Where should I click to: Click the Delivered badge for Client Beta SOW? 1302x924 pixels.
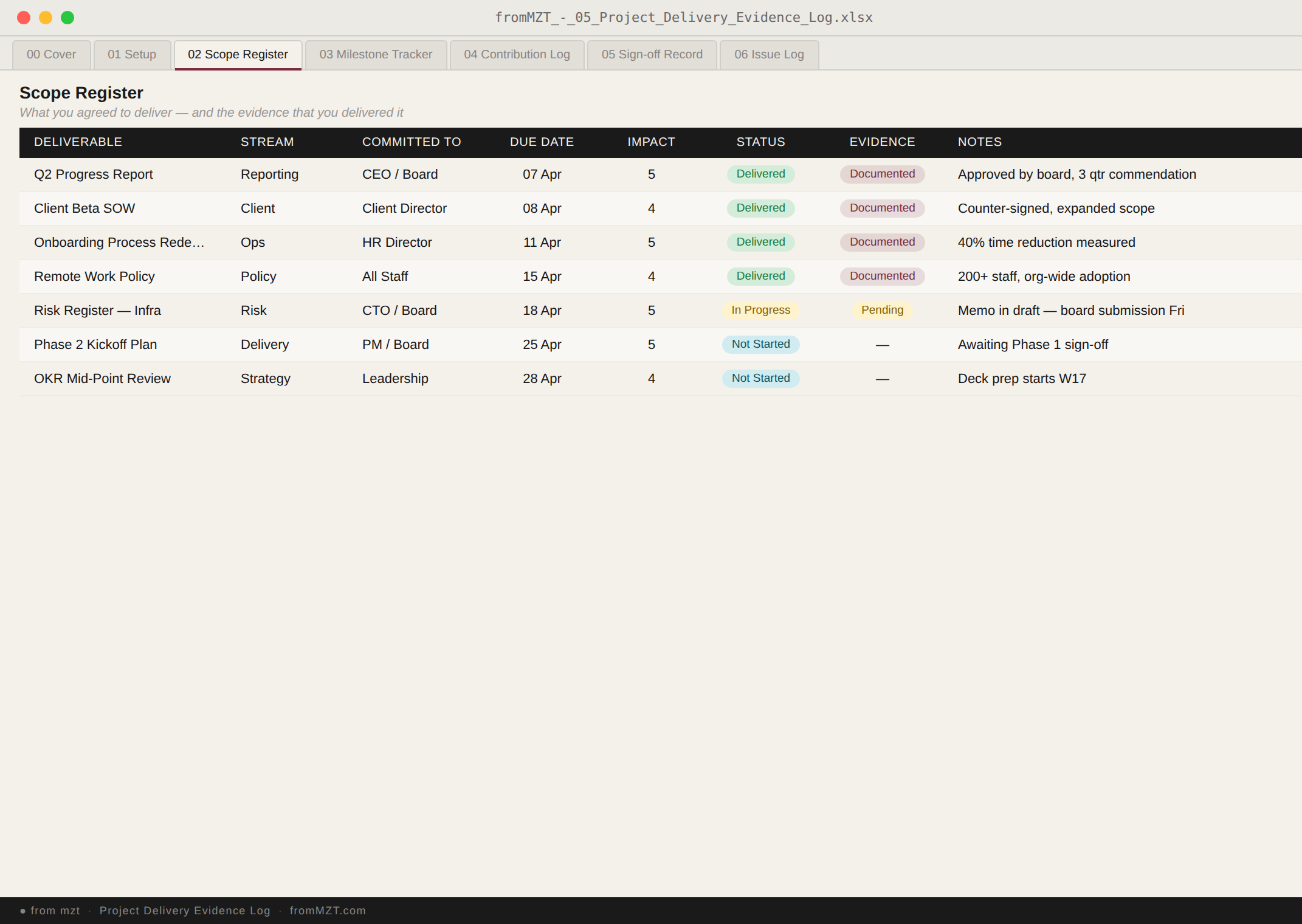[760, 208]
